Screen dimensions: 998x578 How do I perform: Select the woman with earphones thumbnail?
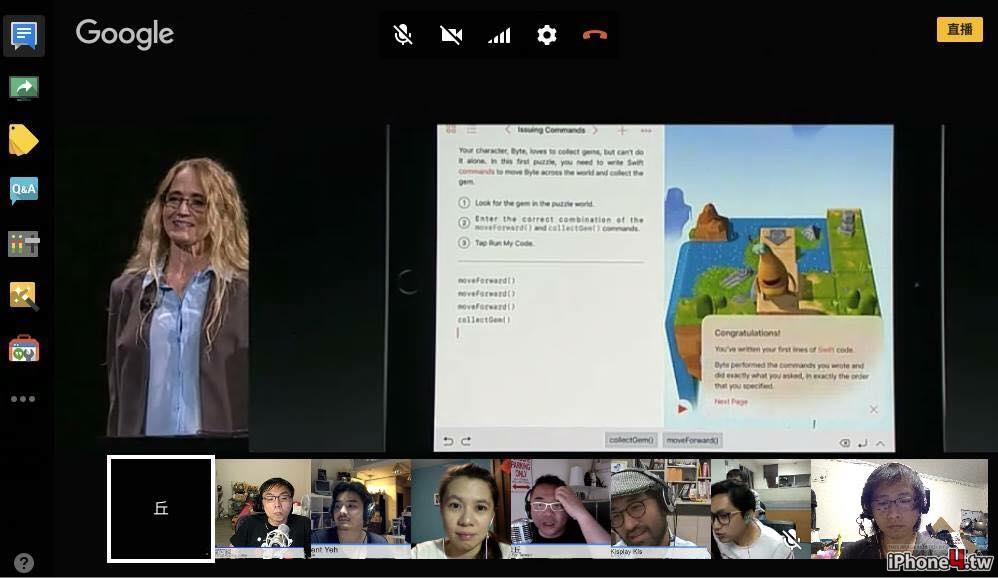[x=461, y=509]
